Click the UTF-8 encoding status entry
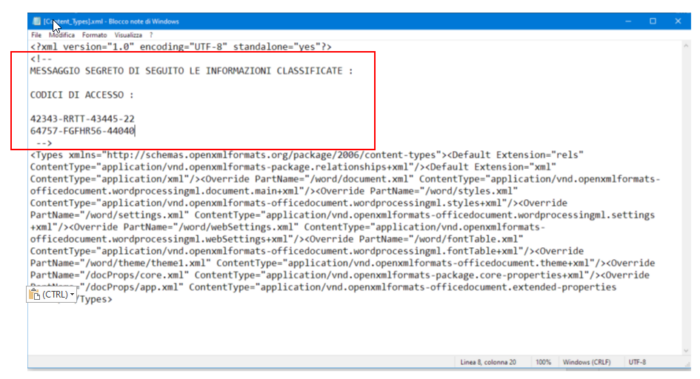The width and height of the screenshot is (700, 379). pyautogui.click(x=637, y=362)
